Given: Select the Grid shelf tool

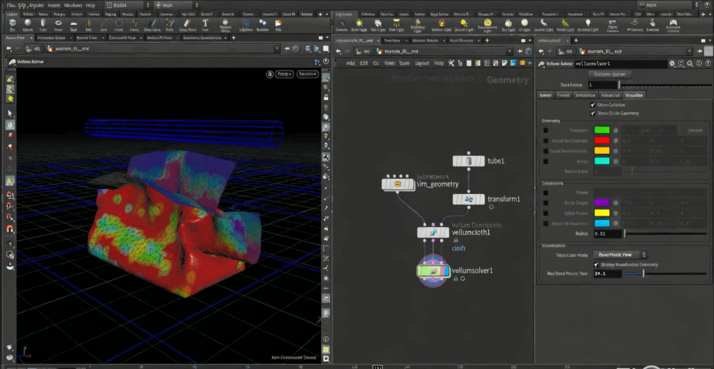Looking at the screenshot, I should pos(73,25).
